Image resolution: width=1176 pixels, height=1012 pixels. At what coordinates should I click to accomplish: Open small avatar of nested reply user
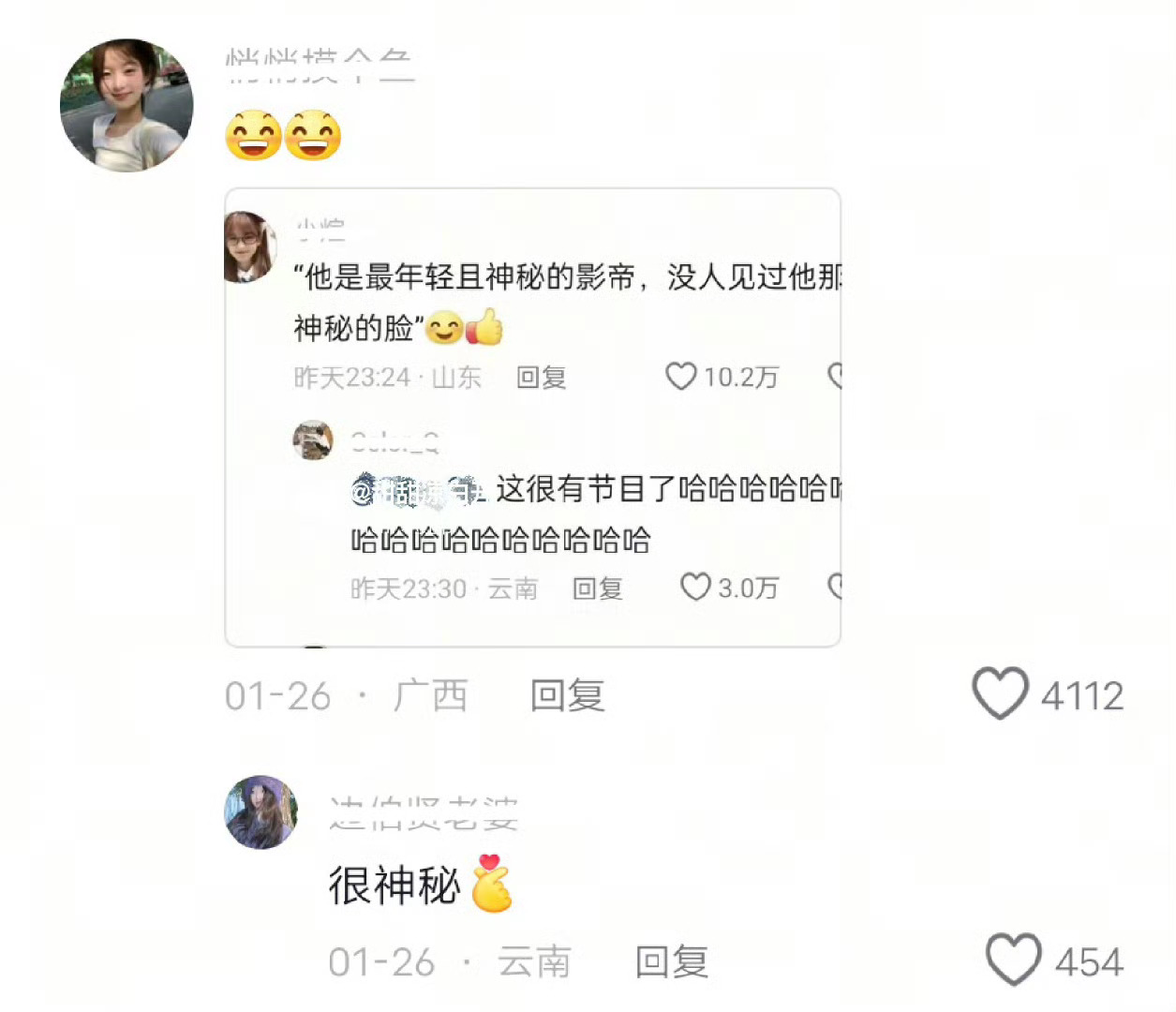click(x=313, y=440)
